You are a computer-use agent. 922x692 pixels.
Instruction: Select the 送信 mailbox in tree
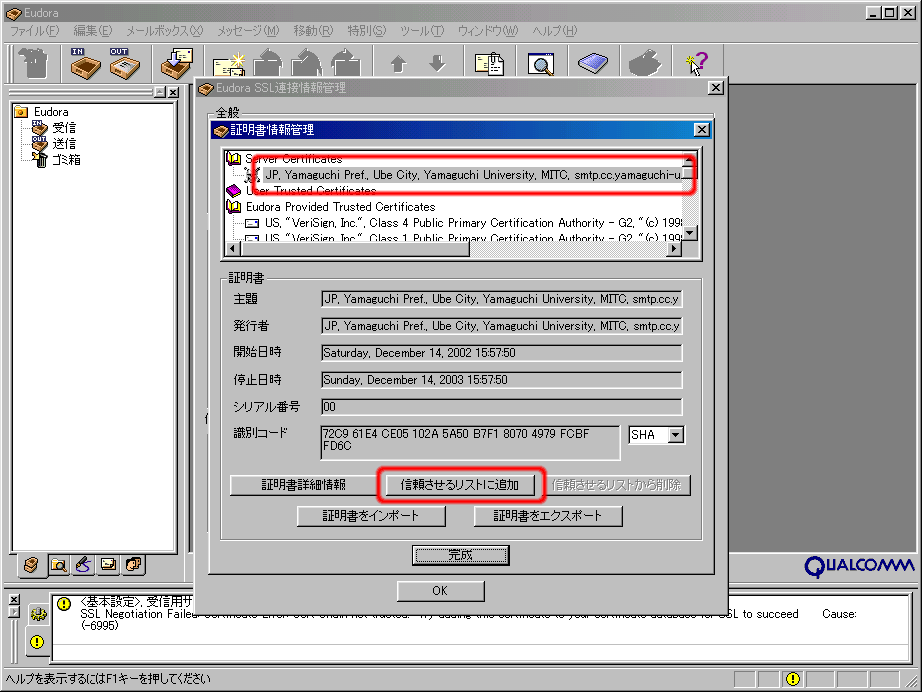[x=64, y=143]
